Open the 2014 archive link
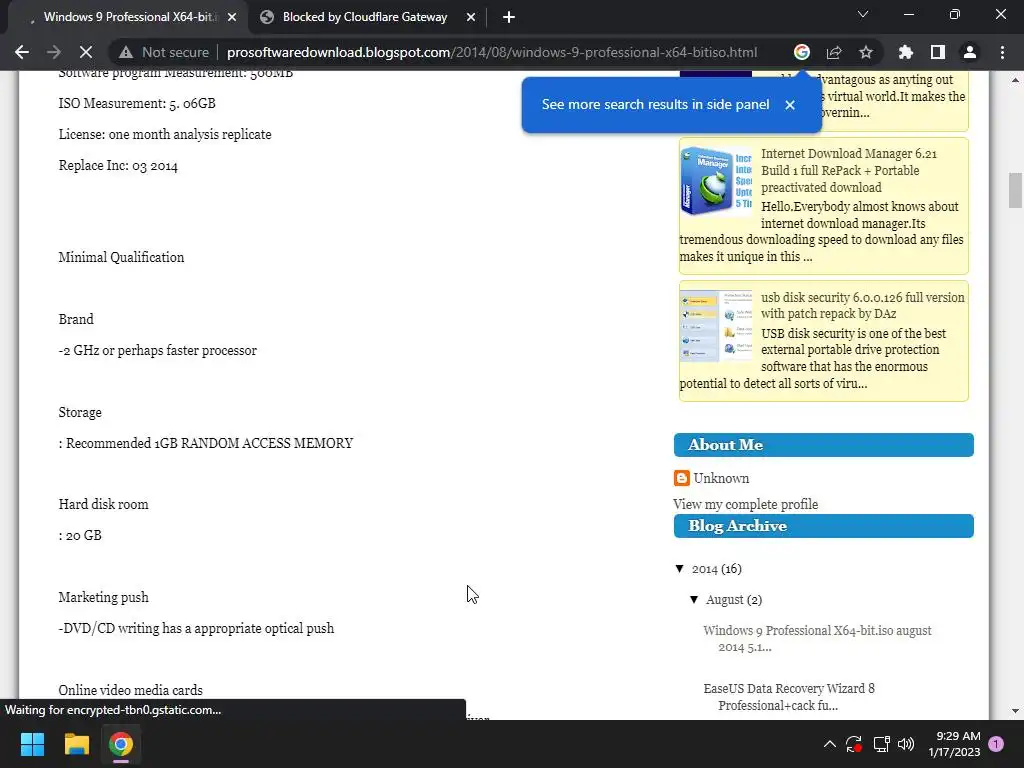 (x=705, y=569)
